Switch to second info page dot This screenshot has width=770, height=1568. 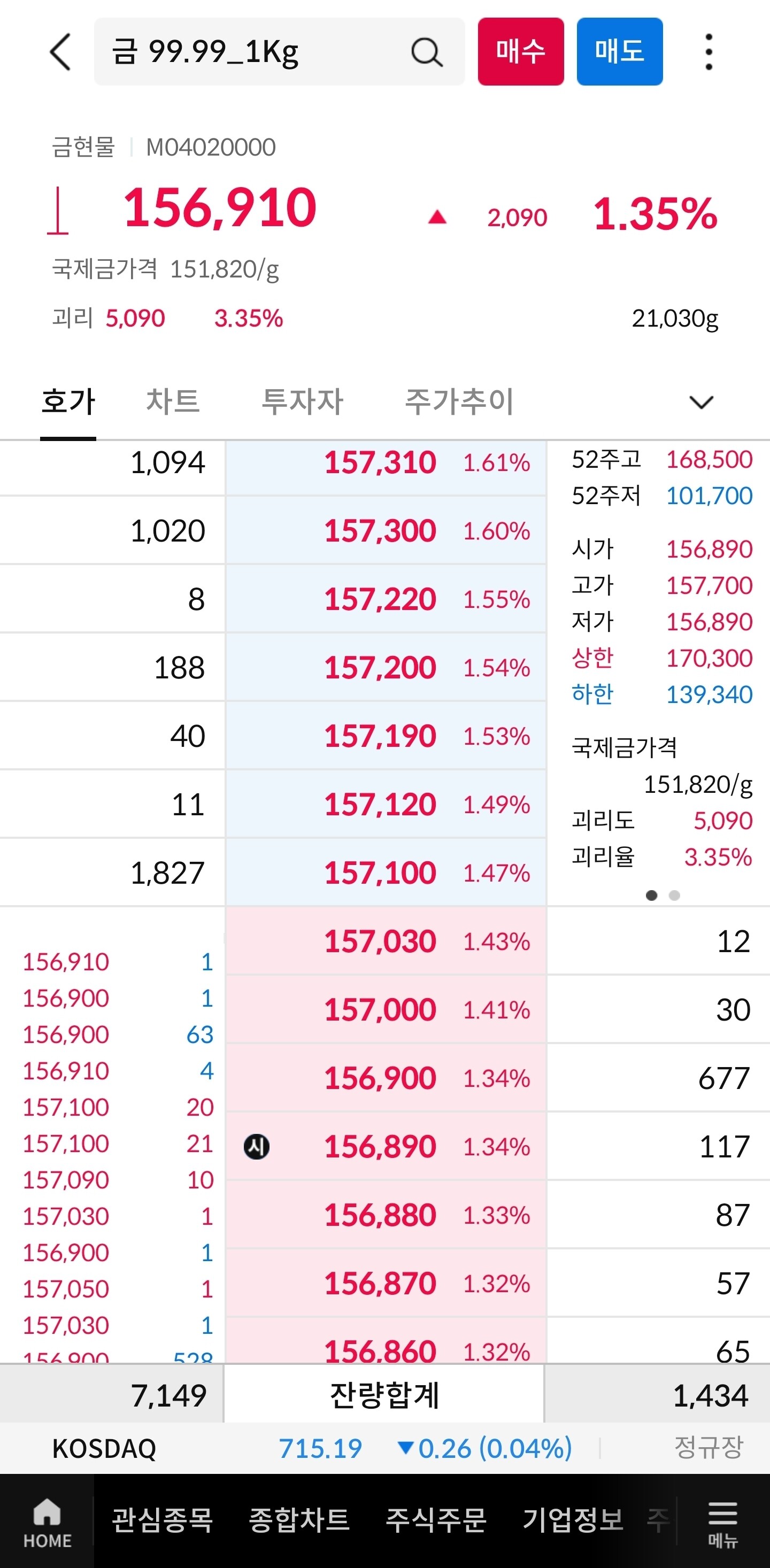point(674,895)
